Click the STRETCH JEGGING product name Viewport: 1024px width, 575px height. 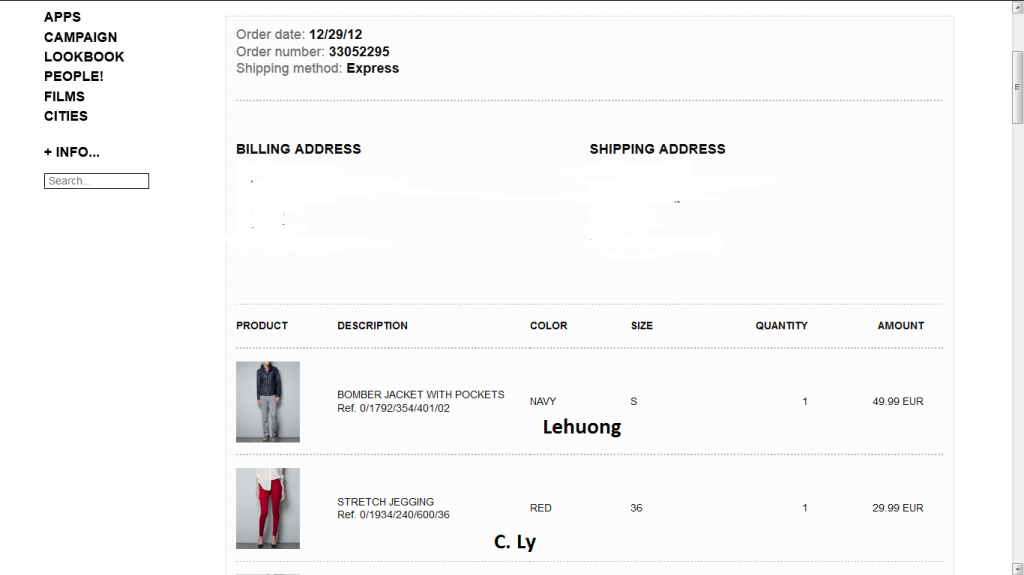(x=385, y=502)
